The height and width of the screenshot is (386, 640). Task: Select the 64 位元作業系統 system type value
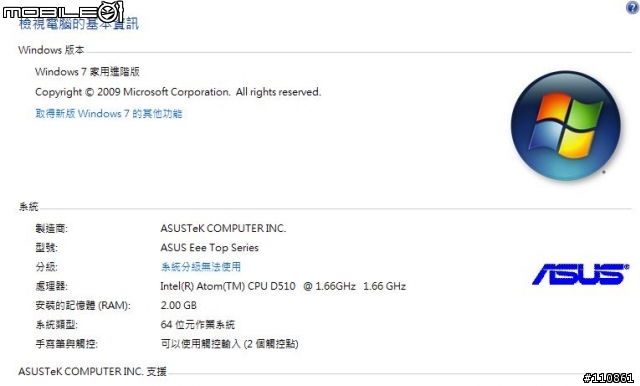point(198,325)
